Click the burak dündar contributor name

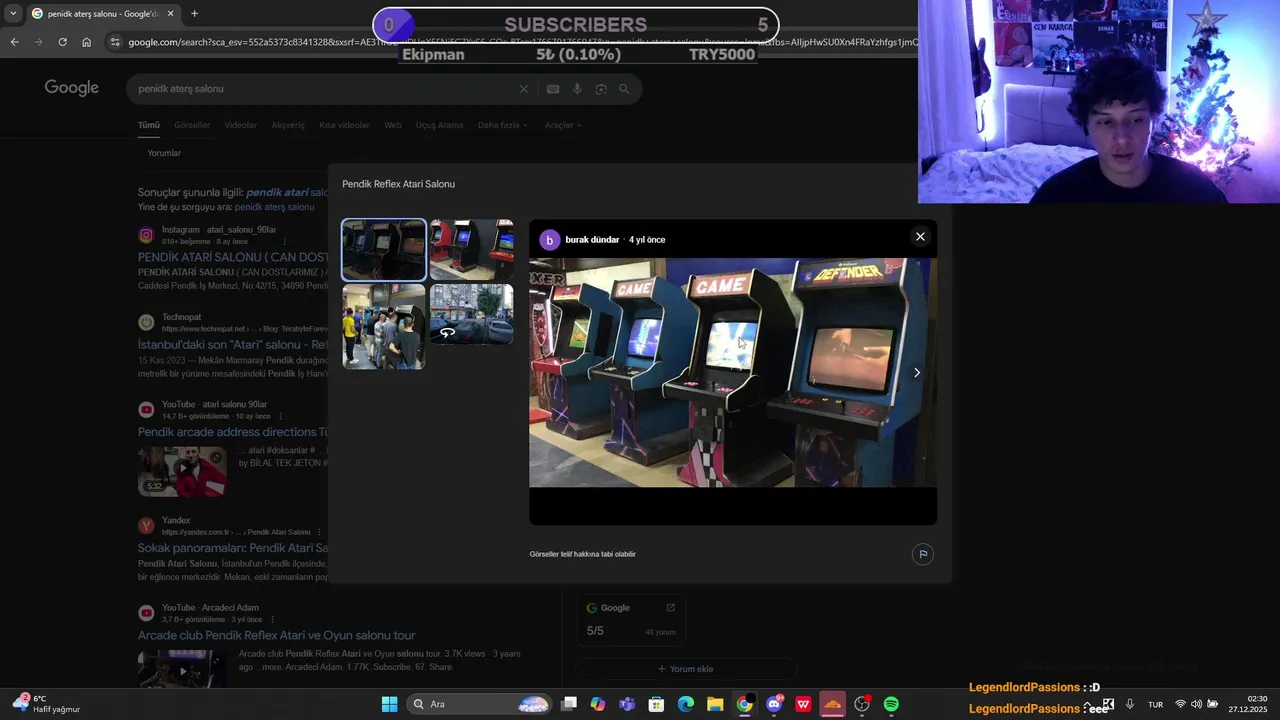tap(592, 240)
